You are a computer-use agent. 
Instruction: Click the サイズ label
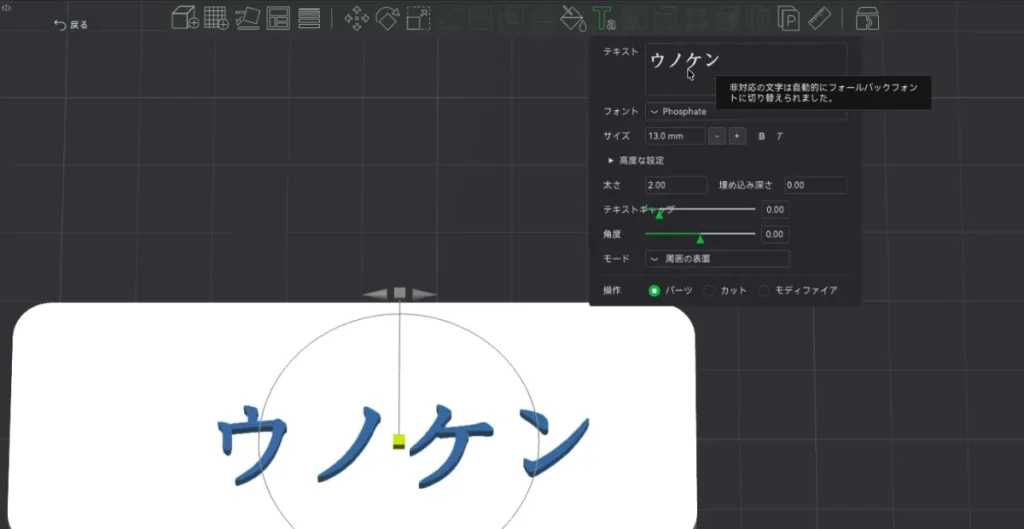[616, 136]
